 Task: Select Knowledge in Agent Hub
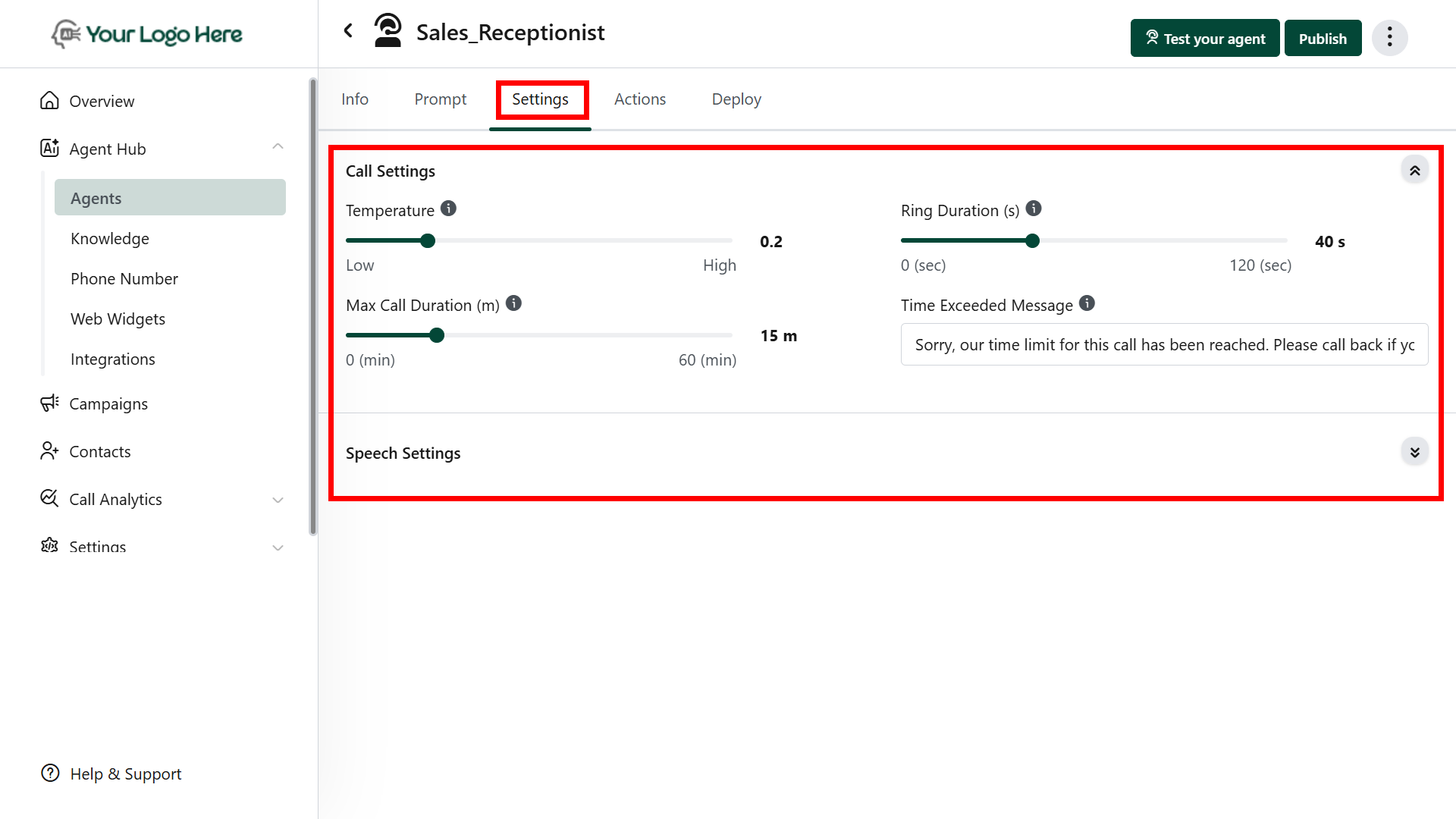tap(110, 239)
